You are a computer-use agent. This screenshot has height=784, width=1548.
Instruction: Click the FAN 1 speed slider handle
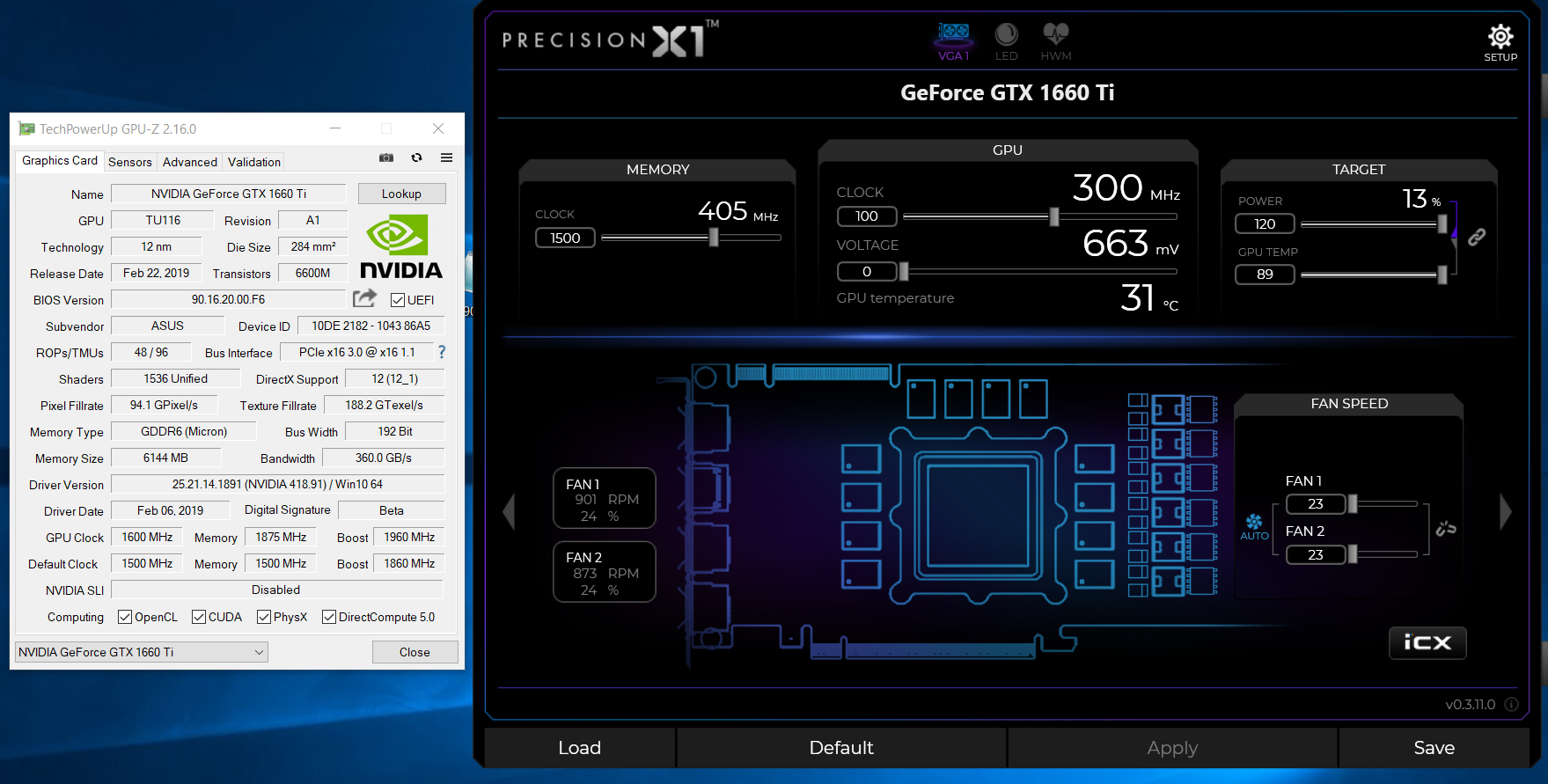(1353, 504)
